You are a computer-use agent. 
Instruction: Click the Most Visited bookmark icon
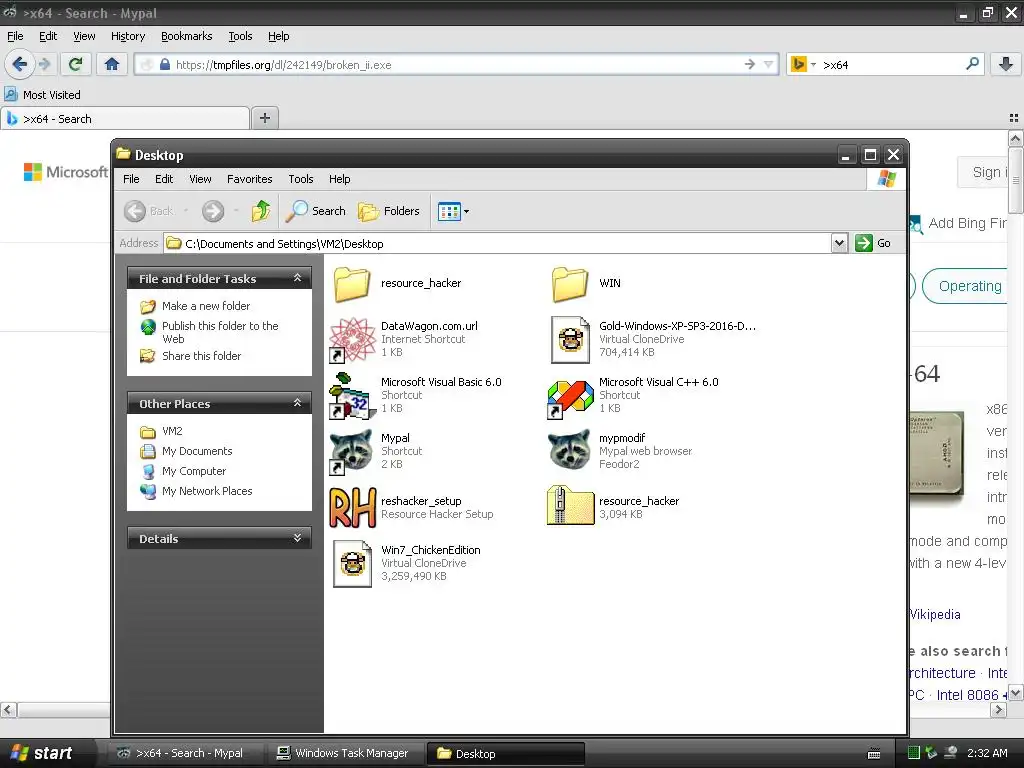coord(10,95)
